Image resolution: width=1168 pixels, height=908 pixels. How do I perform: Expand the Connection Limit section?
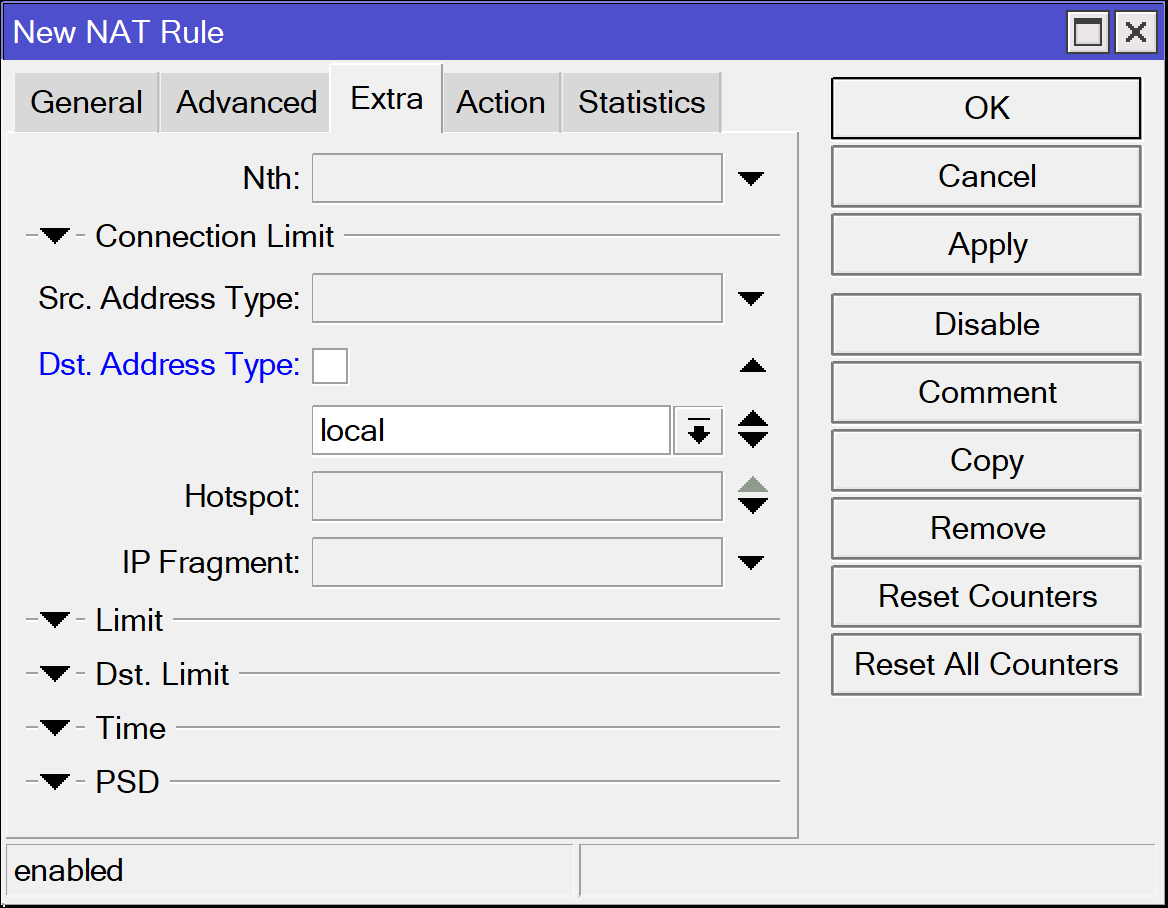(x=55, y=237)
